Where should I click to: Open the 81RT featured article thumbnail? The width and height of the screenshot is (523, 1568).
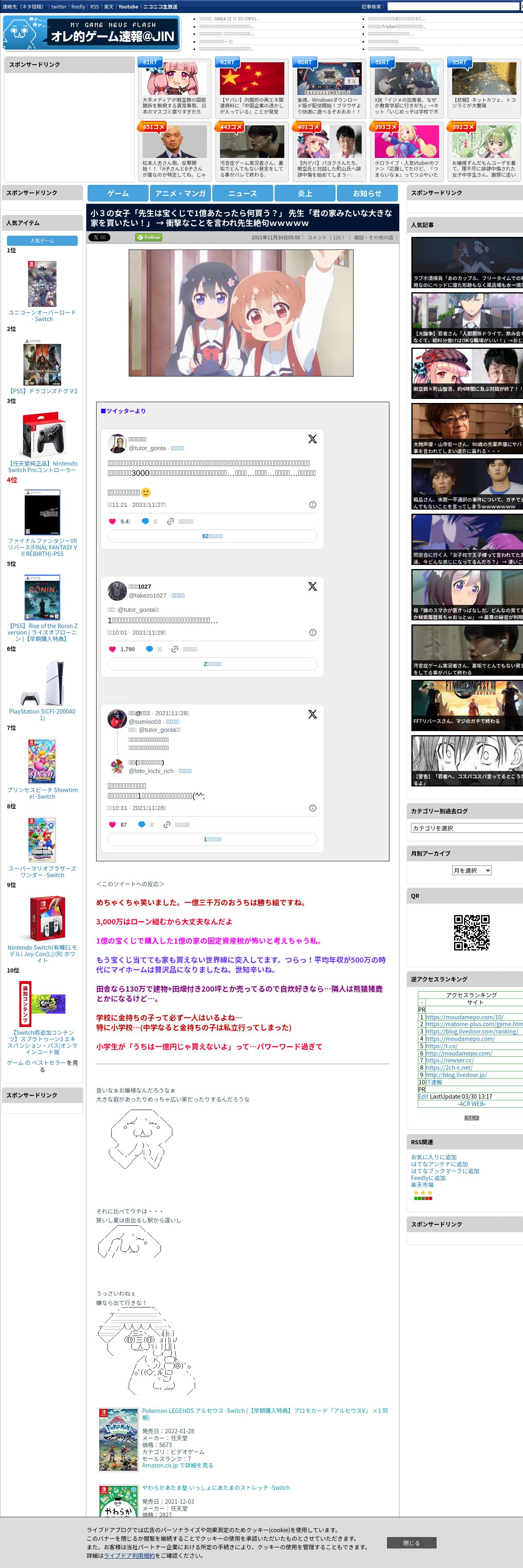(x=175, y=78)
